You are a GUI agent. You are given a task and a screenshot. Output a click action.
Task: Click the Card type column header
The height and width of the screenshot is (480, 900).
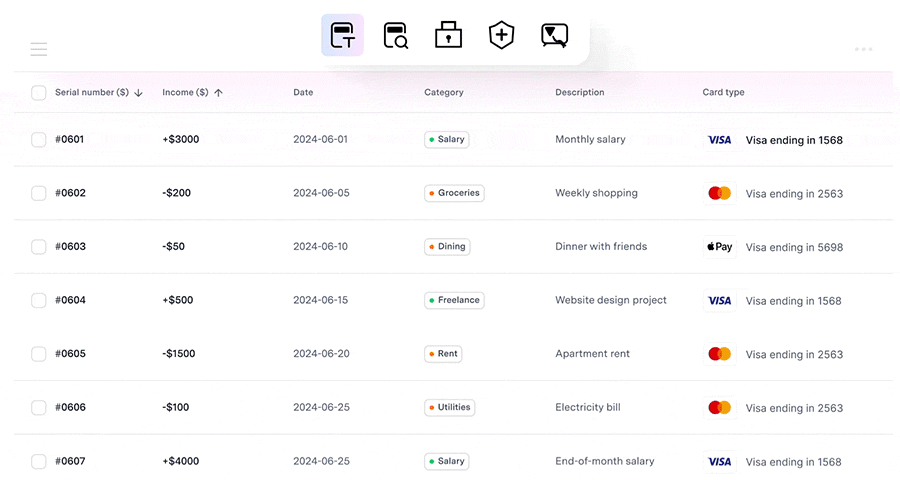click(723, 92)
